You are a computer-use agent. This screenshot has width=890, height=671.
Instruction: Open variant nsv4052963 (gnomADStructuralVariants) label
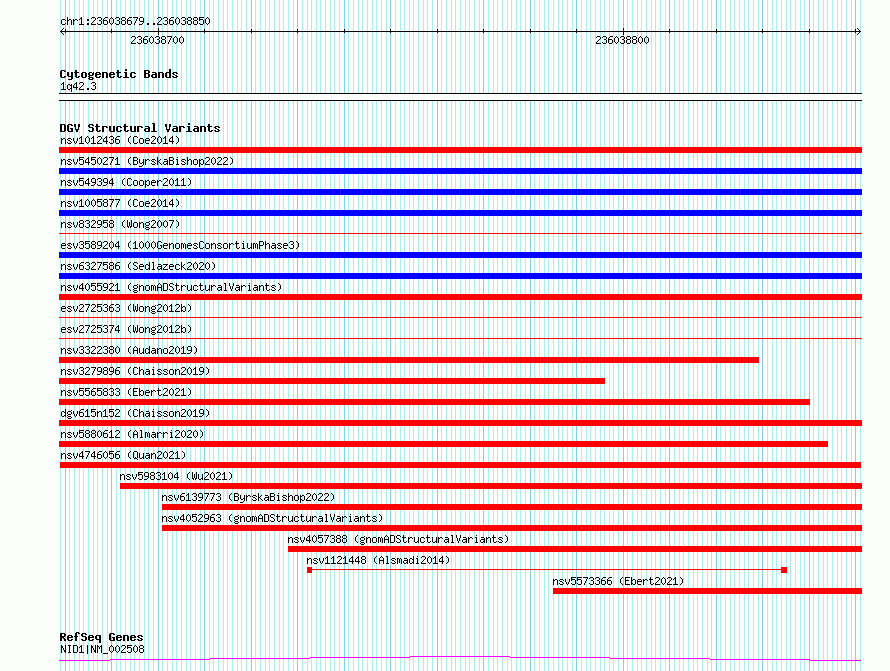pyautogui.click(x=272, y=518)
